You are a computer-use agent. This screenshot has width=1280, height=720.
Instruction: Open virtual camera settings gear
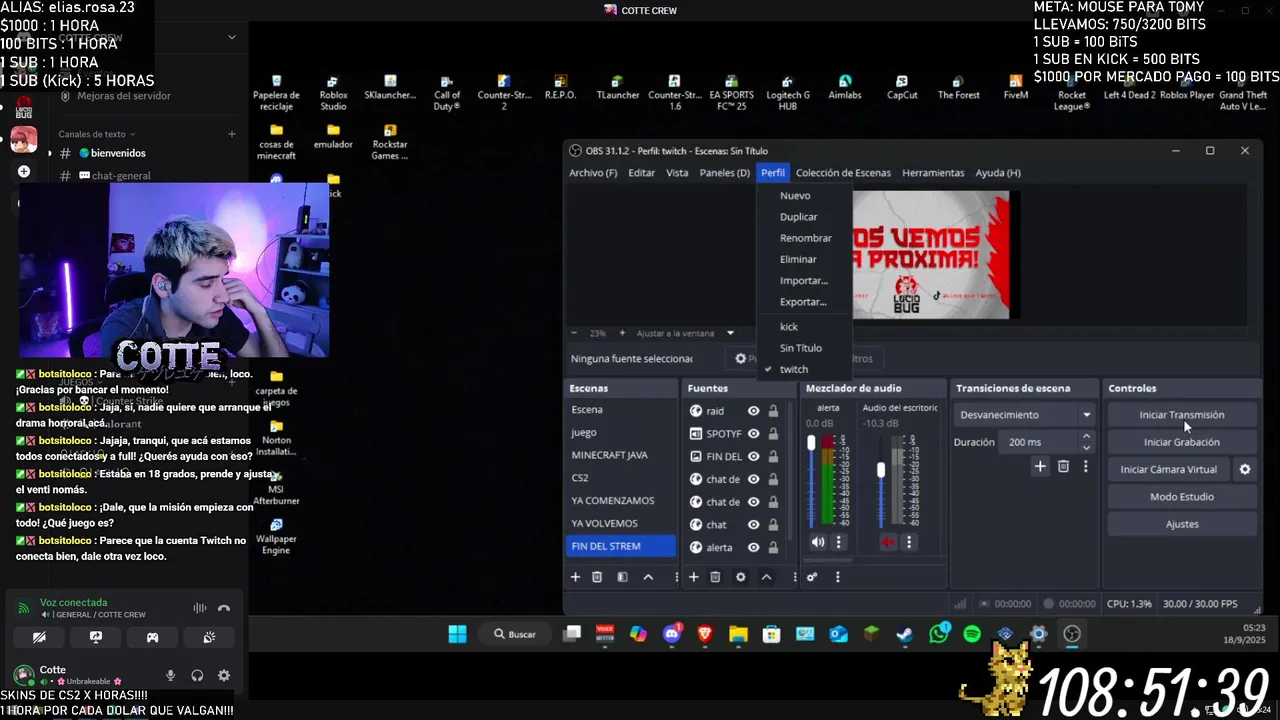click(1245, 469)
